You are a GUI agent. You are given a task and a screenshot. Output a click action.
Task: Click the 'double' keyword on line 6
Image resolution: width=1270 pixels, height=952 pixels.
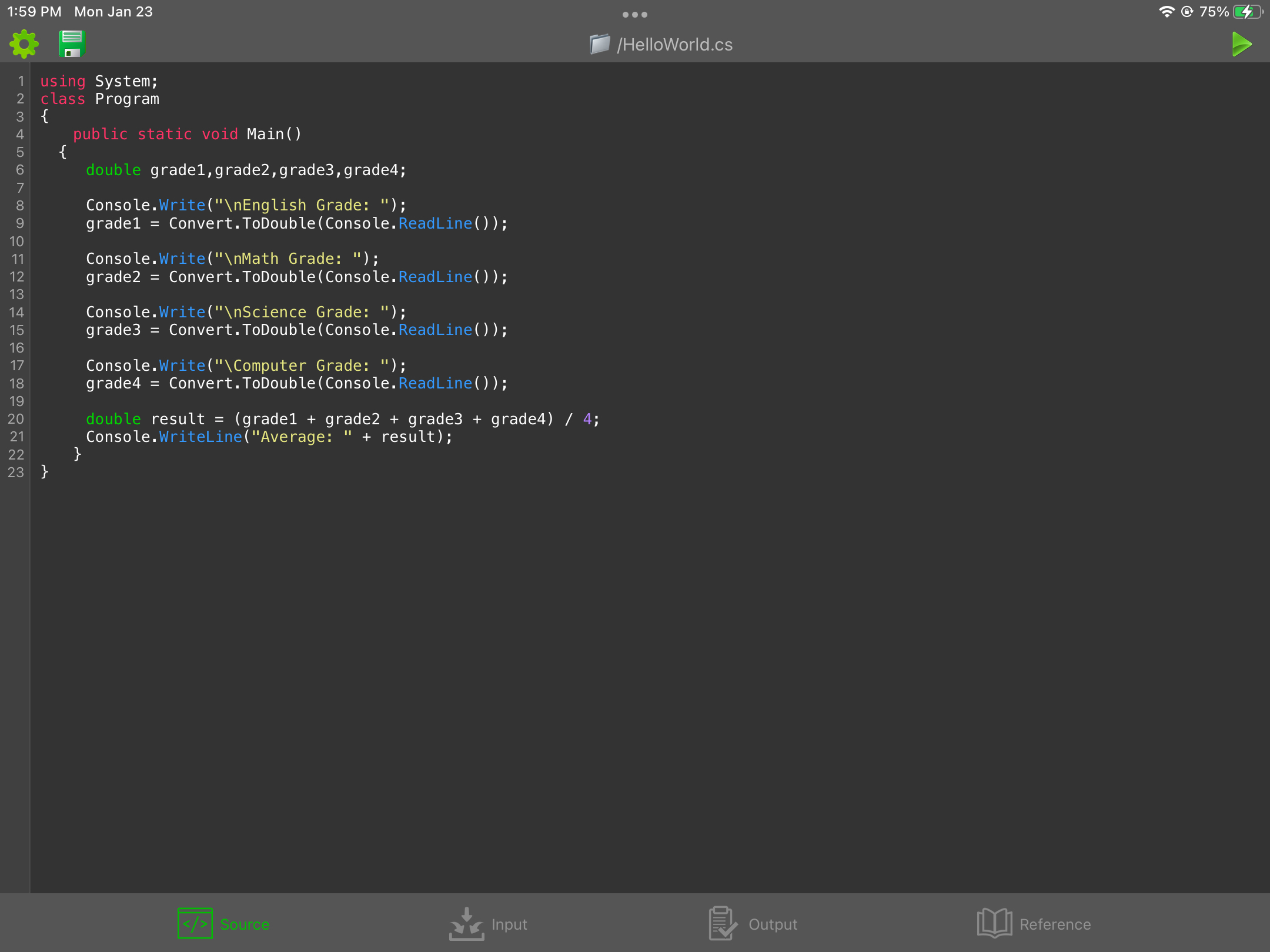(113, 170)
